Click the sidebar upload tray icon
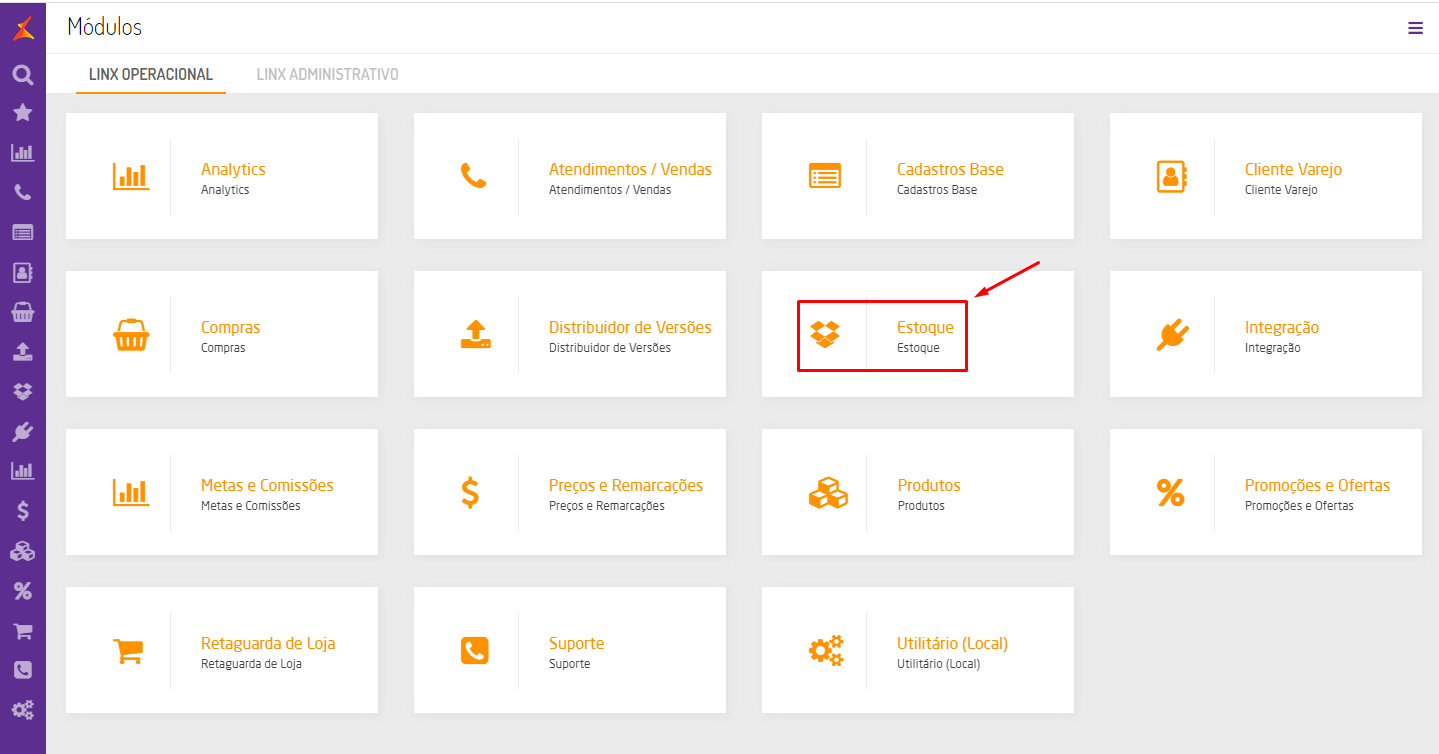The image size is (1439, 754). [x=23, y=352]
